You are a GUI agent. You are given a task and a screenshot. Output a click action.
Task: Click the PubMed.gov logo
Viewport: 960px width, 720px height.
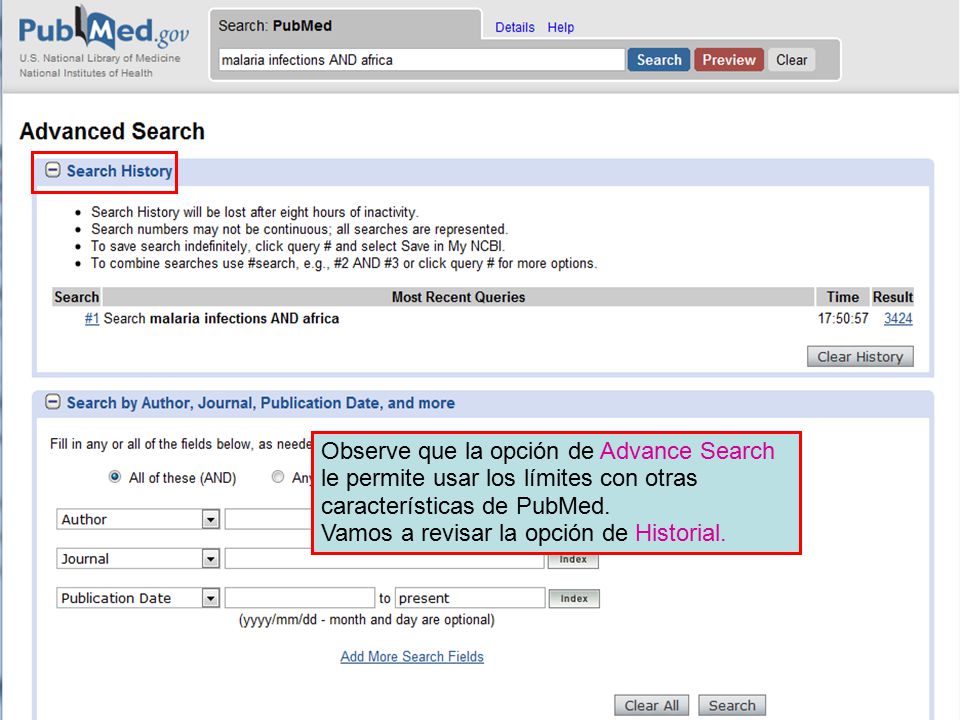tap(104, 31)
